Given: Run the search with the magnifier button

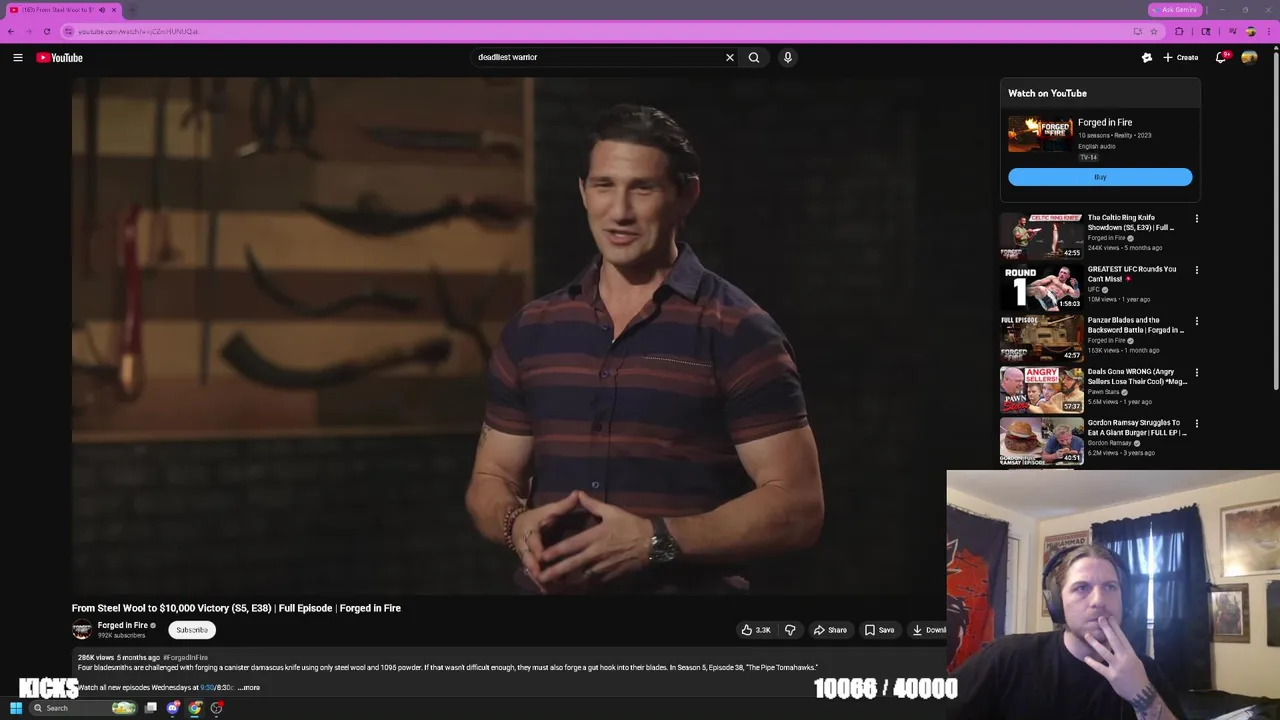Looking at the screenshot, I should (754, 58).
